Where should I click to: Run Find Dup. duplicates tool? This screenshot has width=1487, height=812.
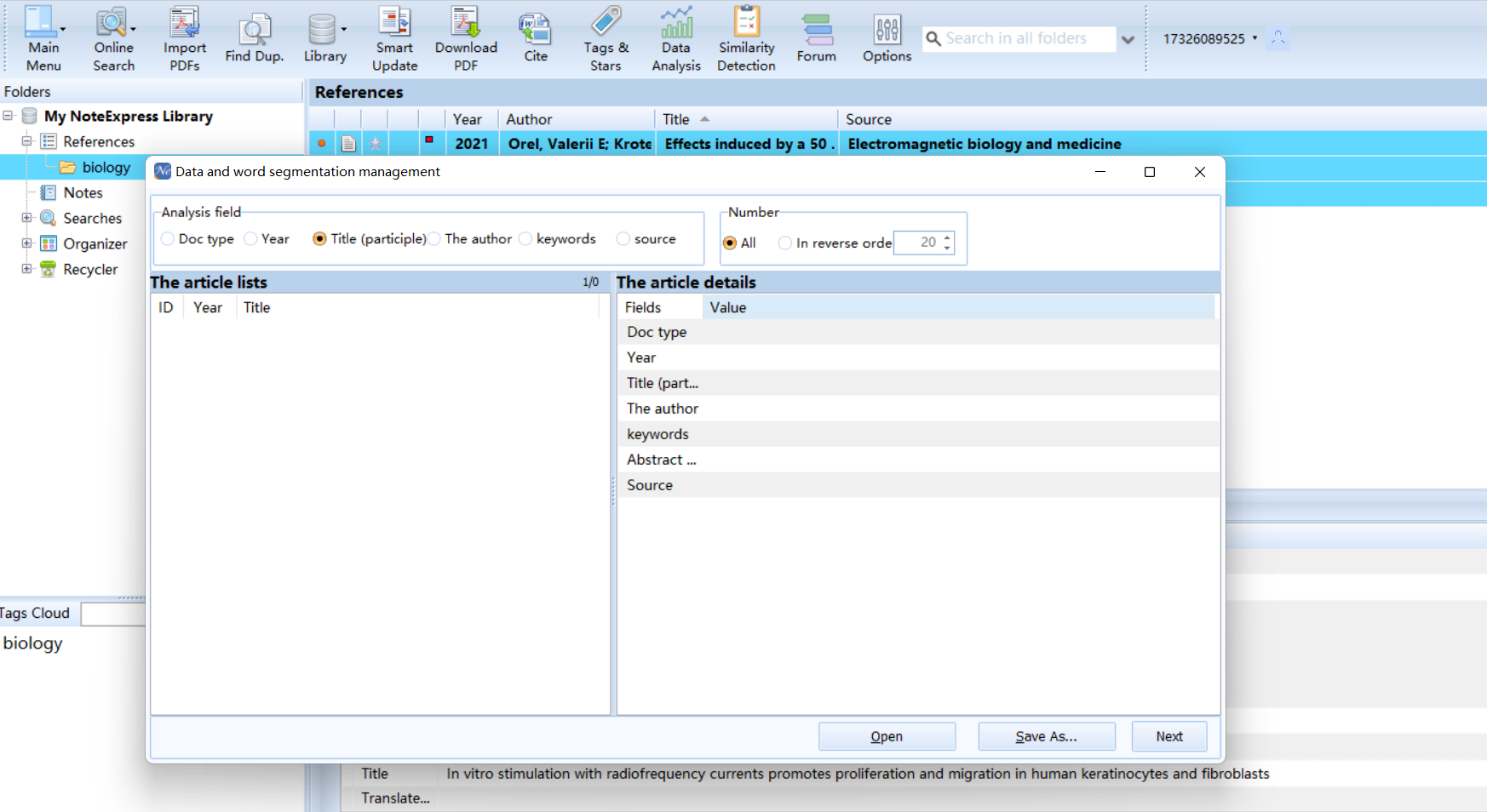pyautogui.click(x=254, y=37)
